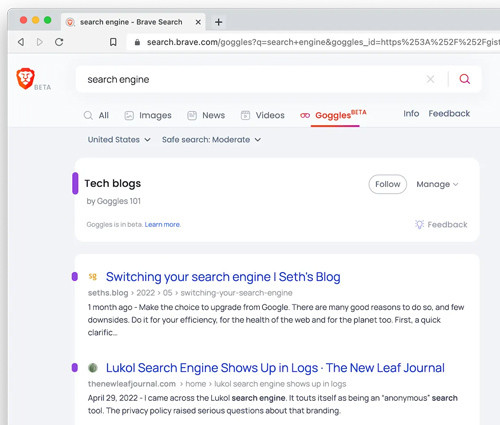500x425 pixels.
Task: Click the 'Tech blogs' goggle title
Action: tap(113, 183)
